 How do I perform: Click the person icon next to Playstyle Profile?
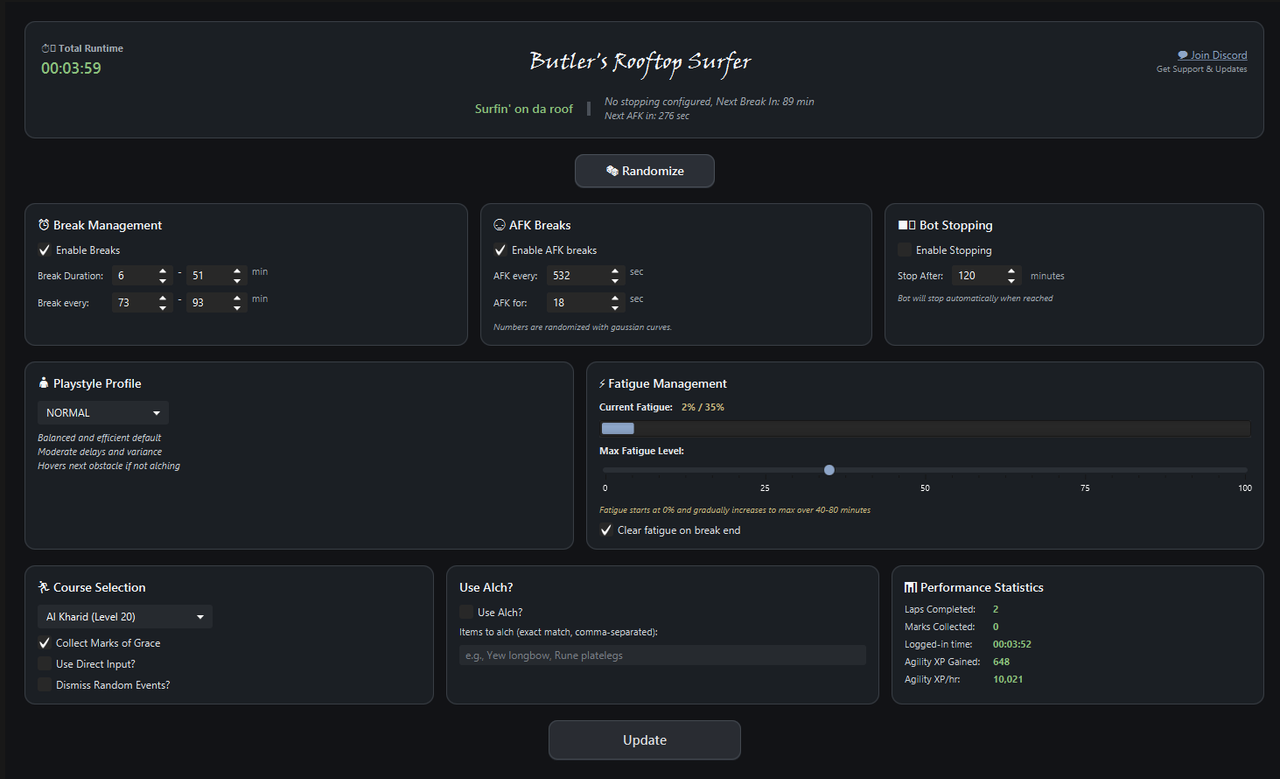point(44,383)
